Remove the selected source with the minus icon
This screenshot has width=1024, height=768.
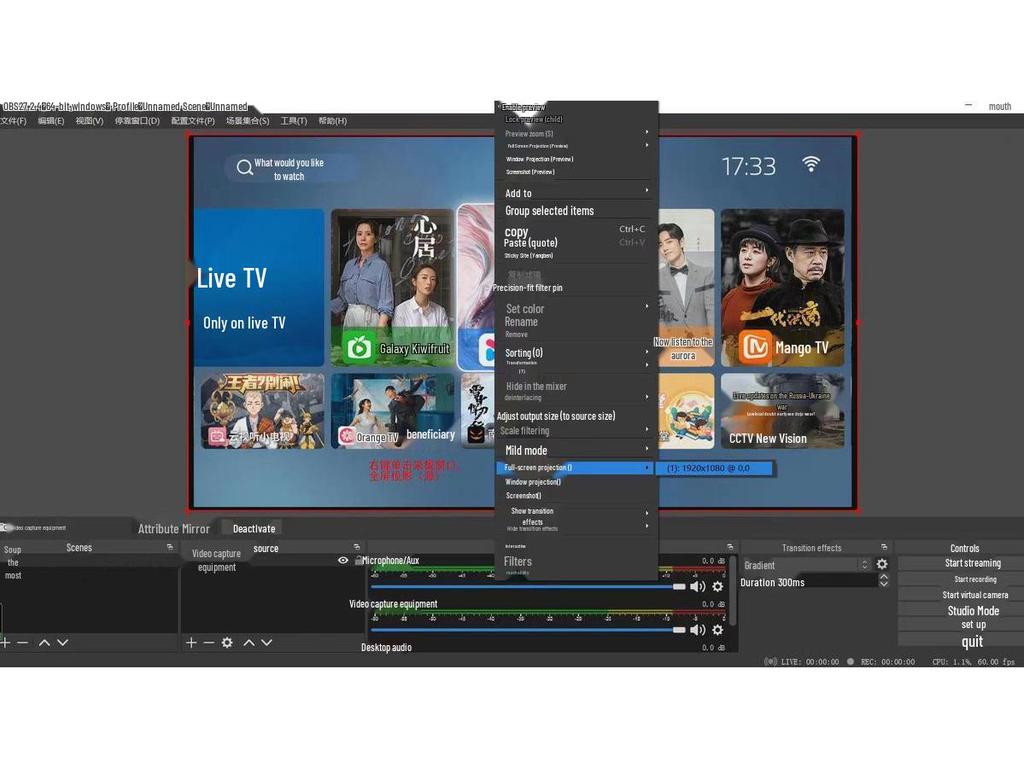click(209, 643)
